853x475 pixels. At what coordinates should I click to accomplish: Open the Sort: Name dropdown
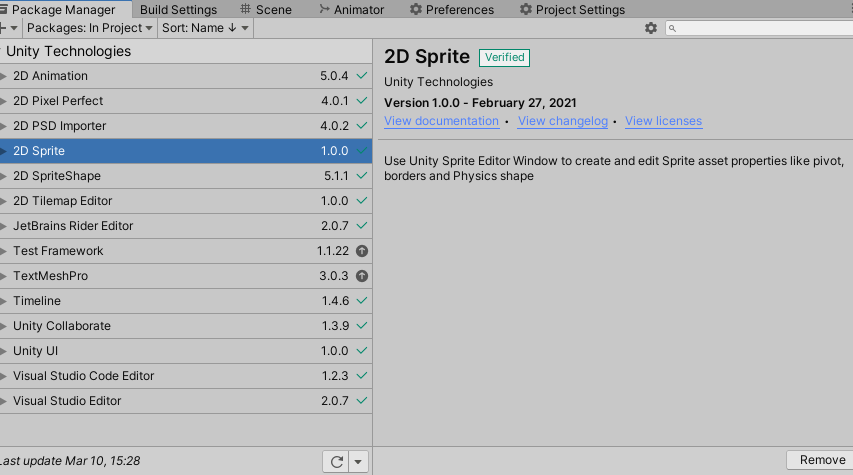pyautogui.click(x=204, y=28)
